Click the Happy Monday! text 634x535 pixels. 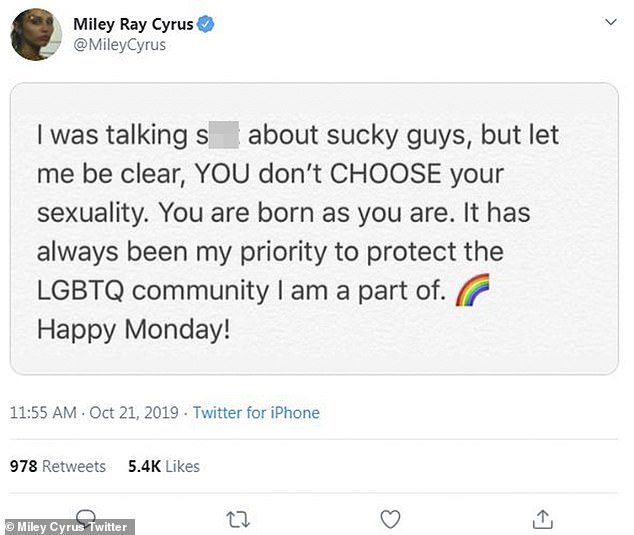134,329
